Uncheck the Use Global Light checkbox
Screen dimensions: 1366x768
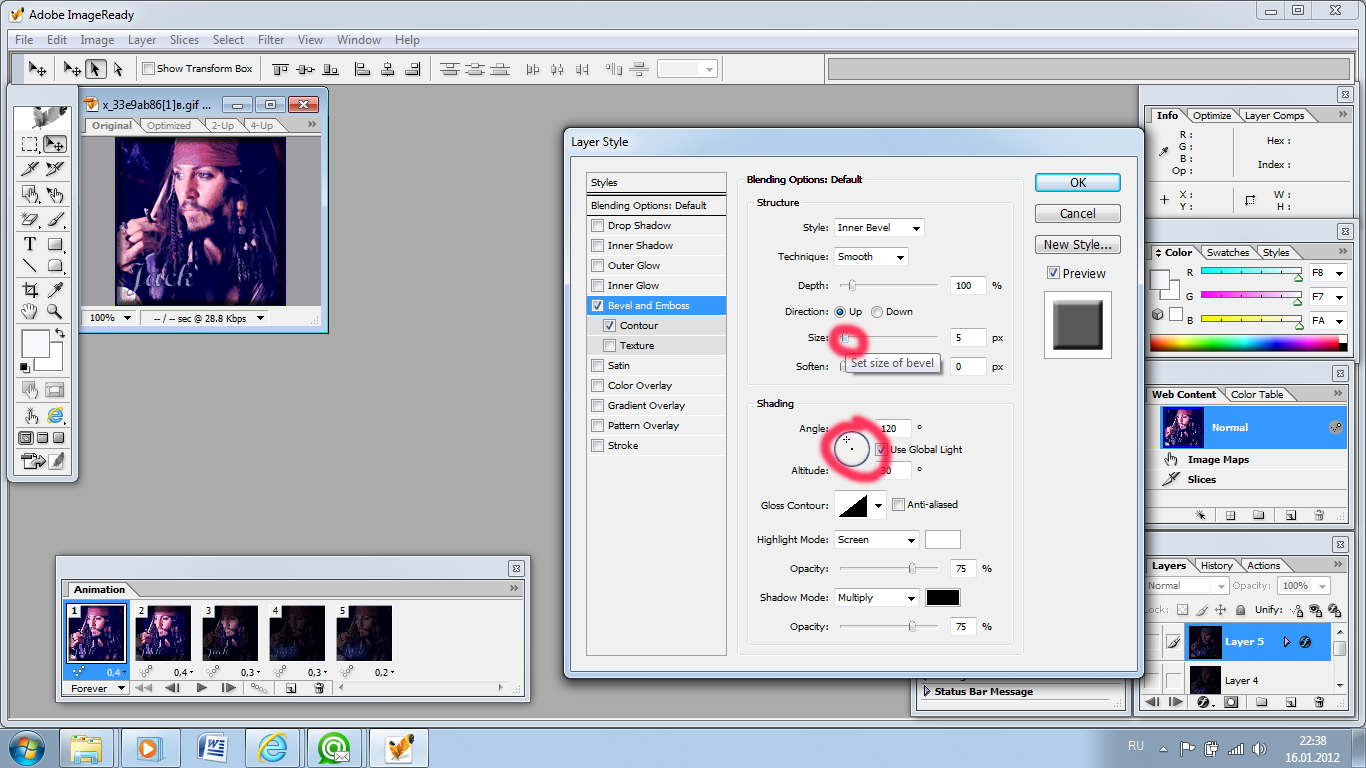click(x=881, y=449)
